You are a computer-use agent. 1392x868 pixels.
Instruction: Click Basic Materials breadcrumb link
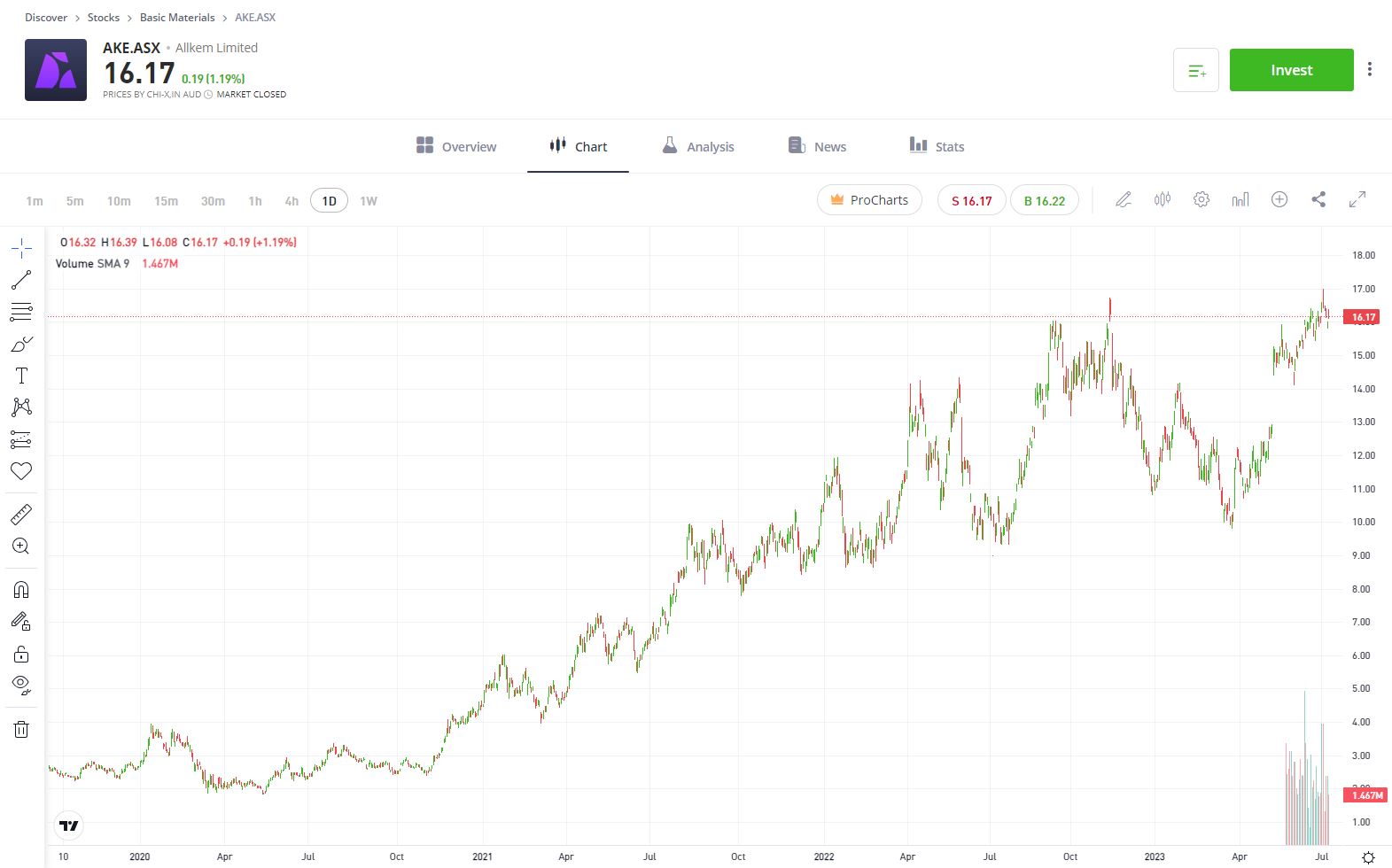click(x=177, y=17)
